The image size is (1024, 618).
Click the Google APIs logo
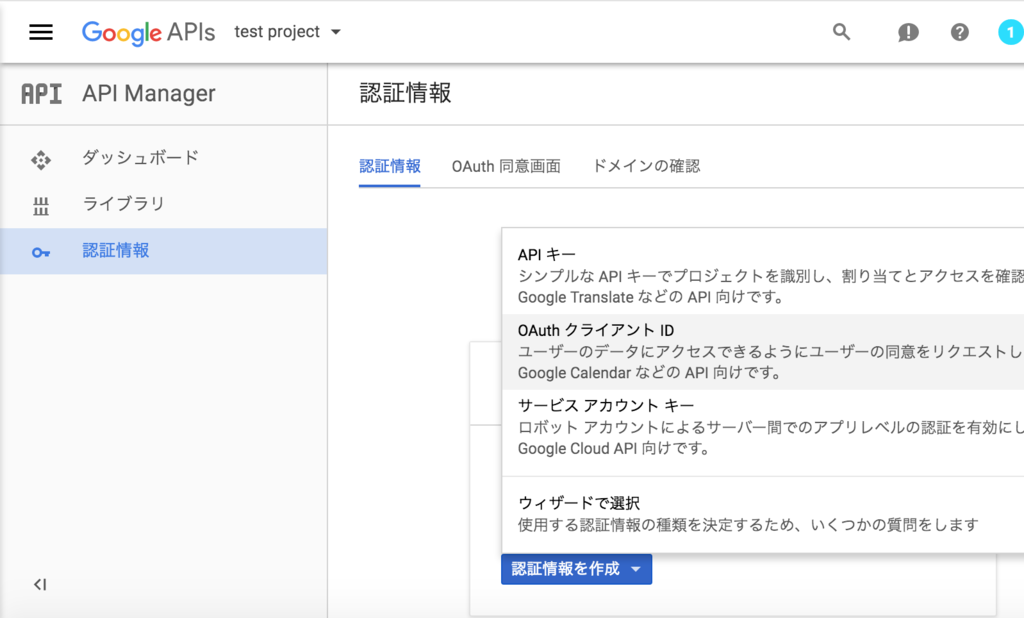[x=148, y=32]
